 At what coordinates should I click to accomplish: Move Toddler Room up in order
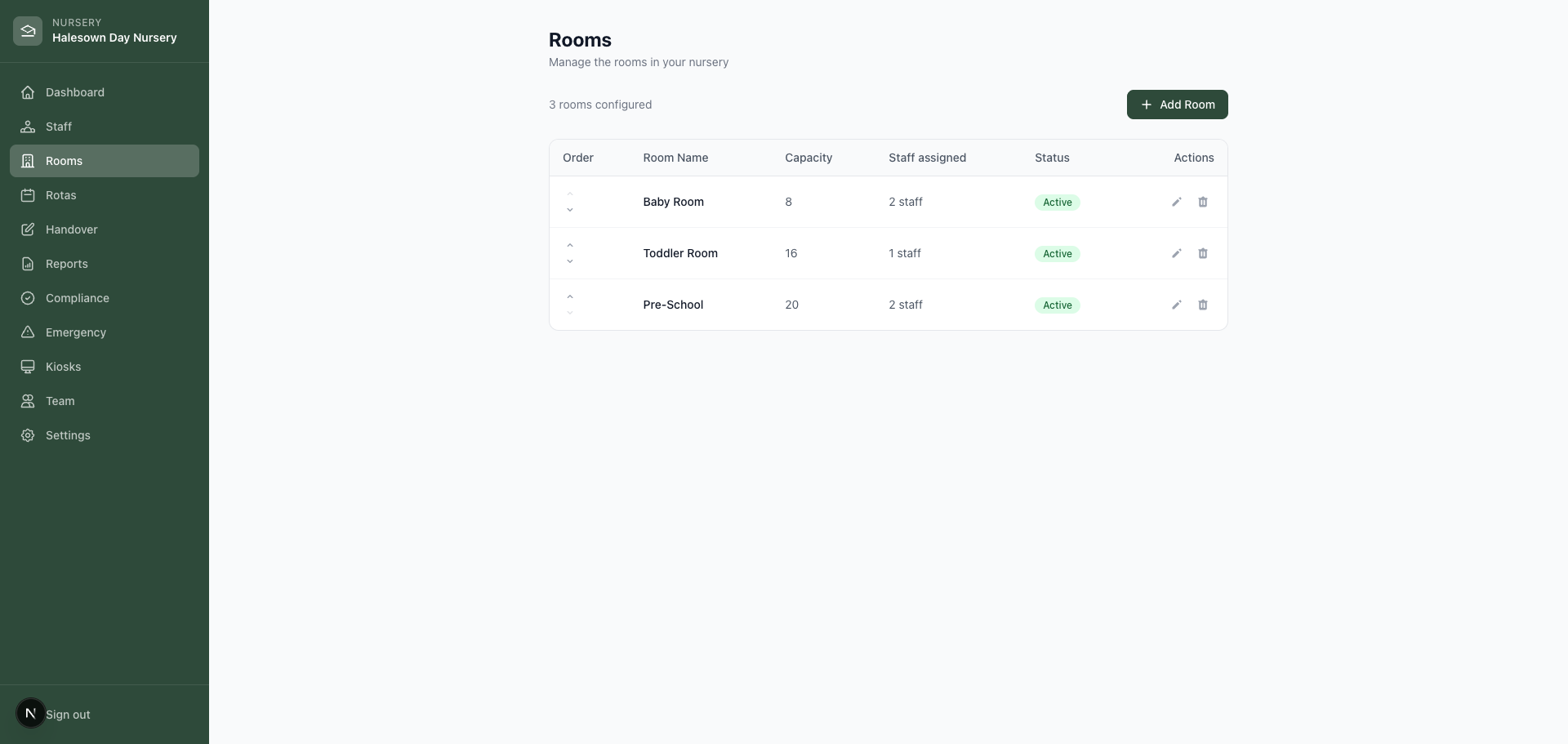(x=570, y=245)
